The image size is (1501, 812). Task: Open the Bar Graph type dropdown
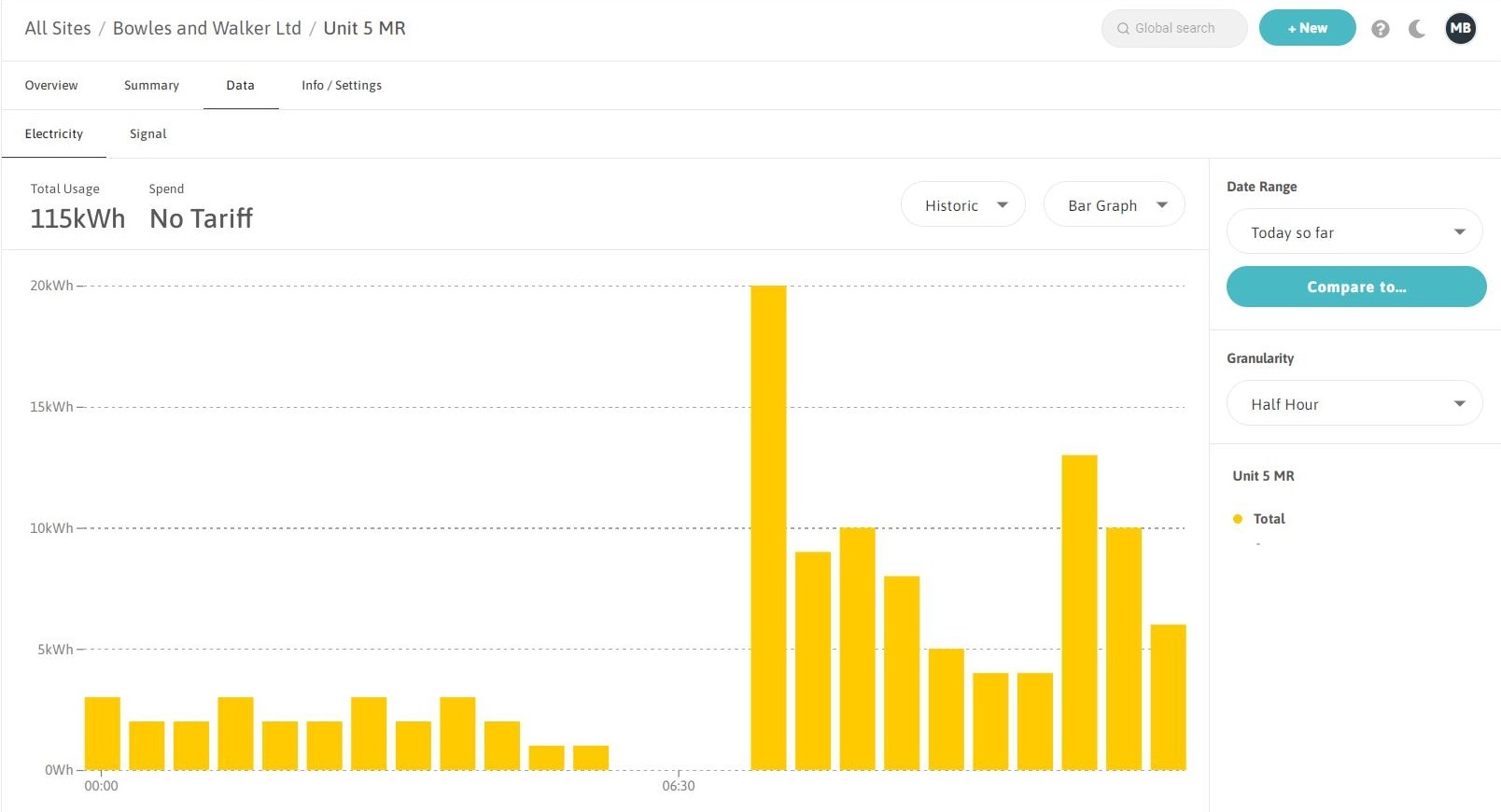(1115, 204)
